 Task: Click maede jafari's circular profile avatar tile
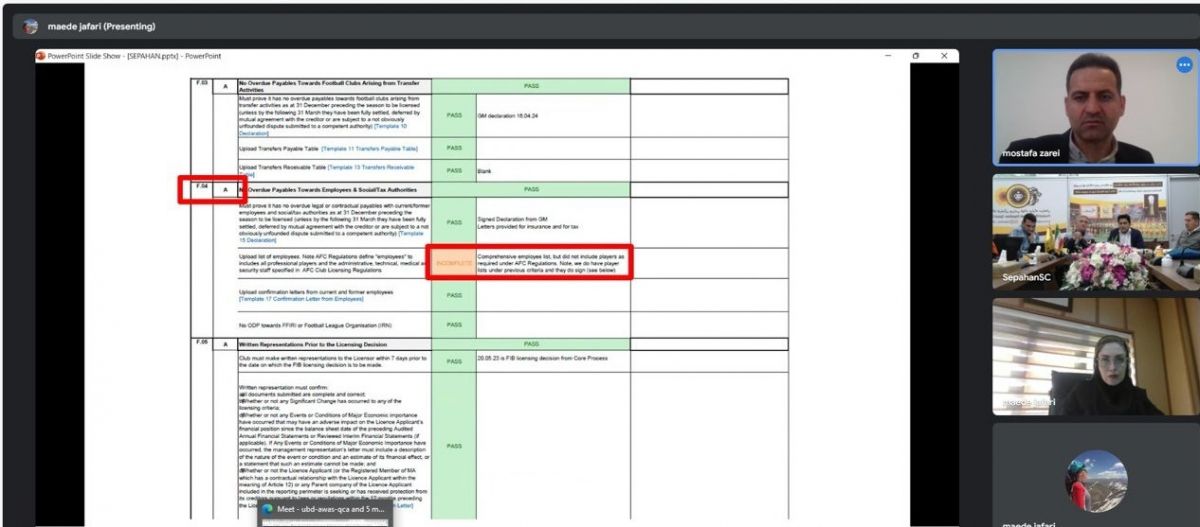click(x=1095, y=480)
